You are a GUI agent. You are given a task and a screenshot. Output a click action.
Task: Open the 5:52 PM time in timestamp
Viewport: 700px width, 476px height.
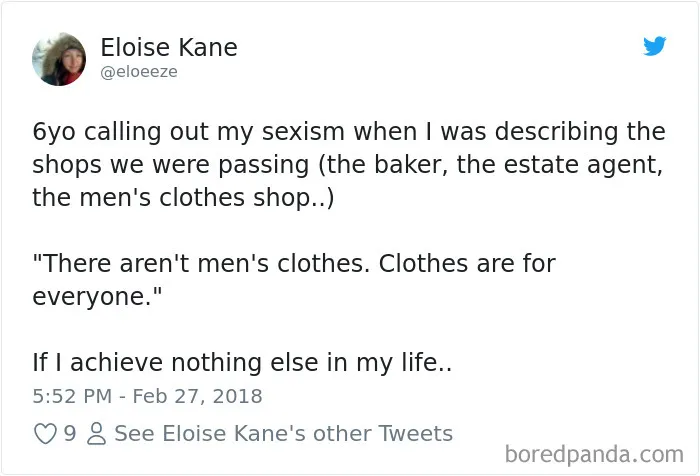point(72,396)
